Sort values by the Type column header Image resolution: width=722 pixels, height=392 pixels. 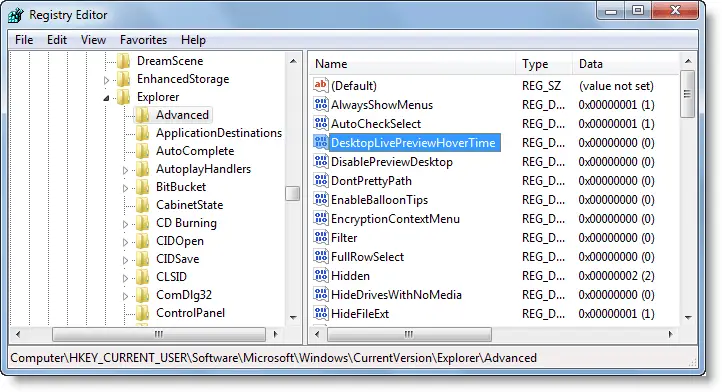[545, 64]
